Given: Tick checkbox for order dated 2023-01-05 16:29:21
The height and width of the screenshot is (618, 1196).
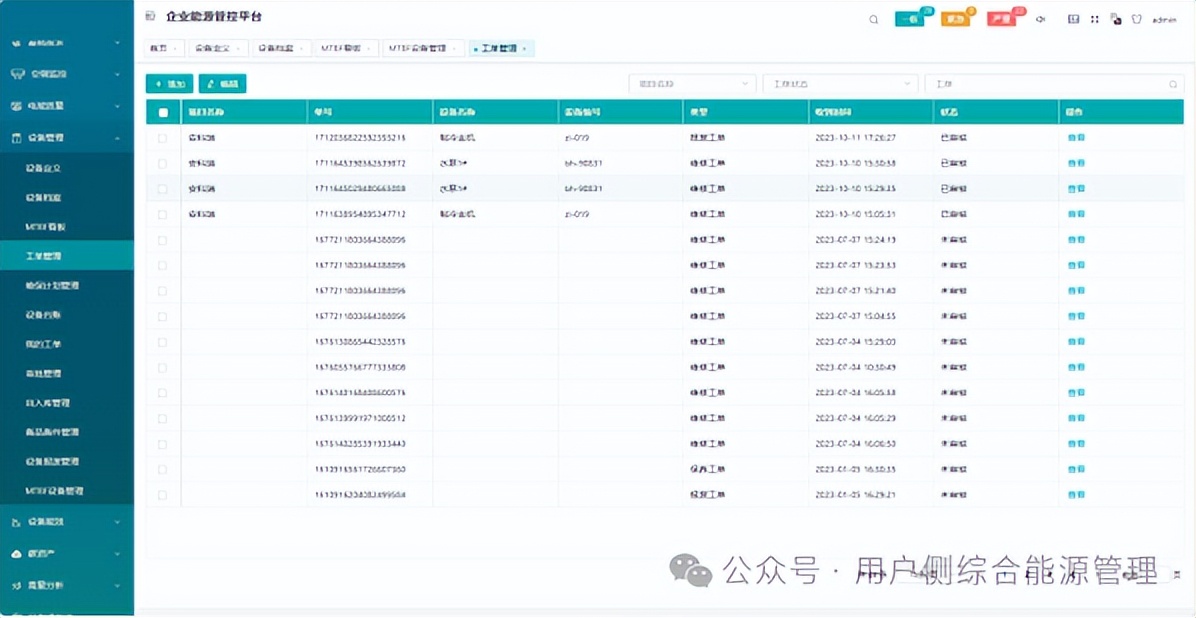Looking at the screenshot, I should [162, 494].
